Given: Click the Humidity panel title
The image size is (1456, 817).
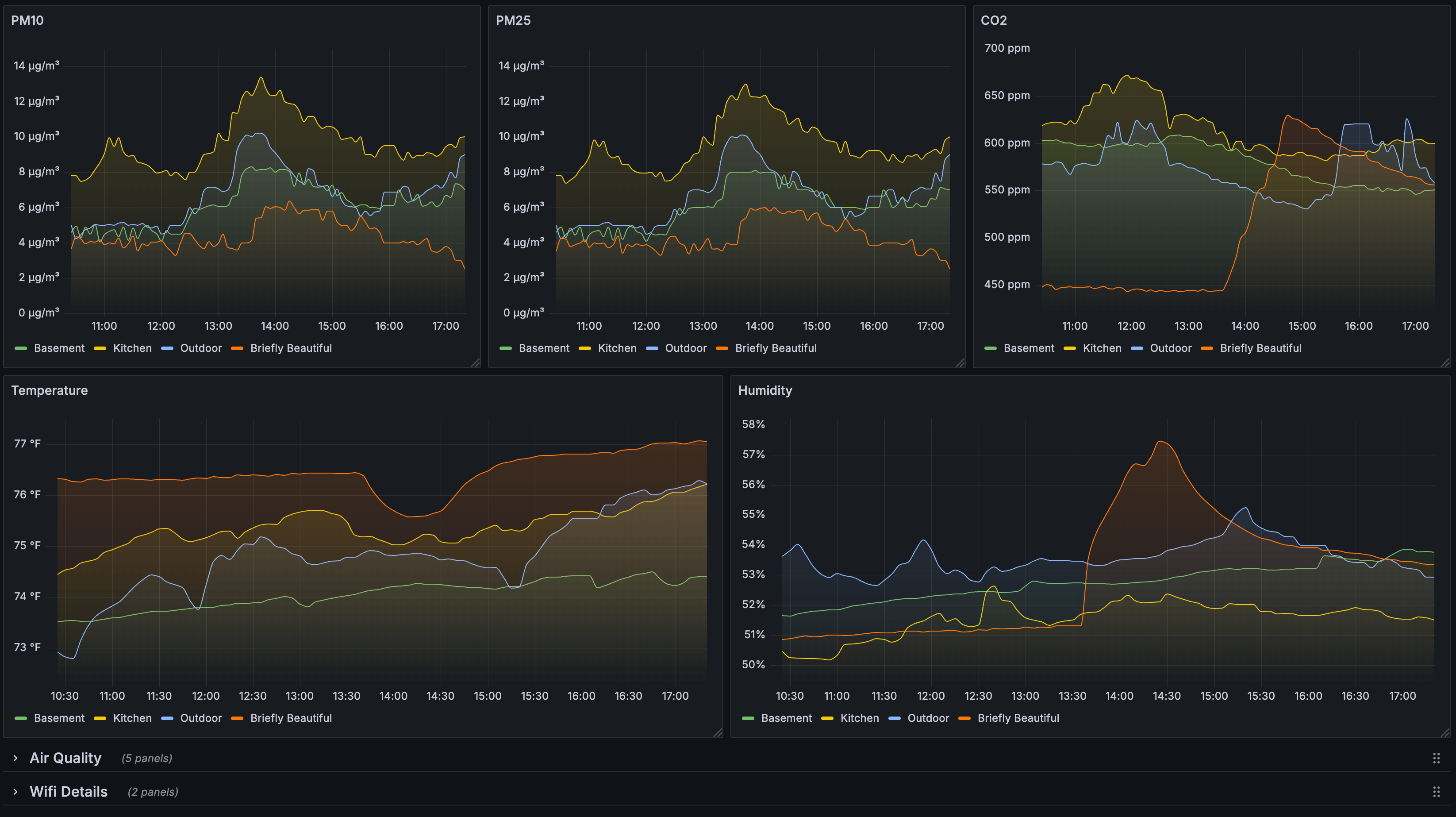Looking at the screenshot, I should (765, 390).
